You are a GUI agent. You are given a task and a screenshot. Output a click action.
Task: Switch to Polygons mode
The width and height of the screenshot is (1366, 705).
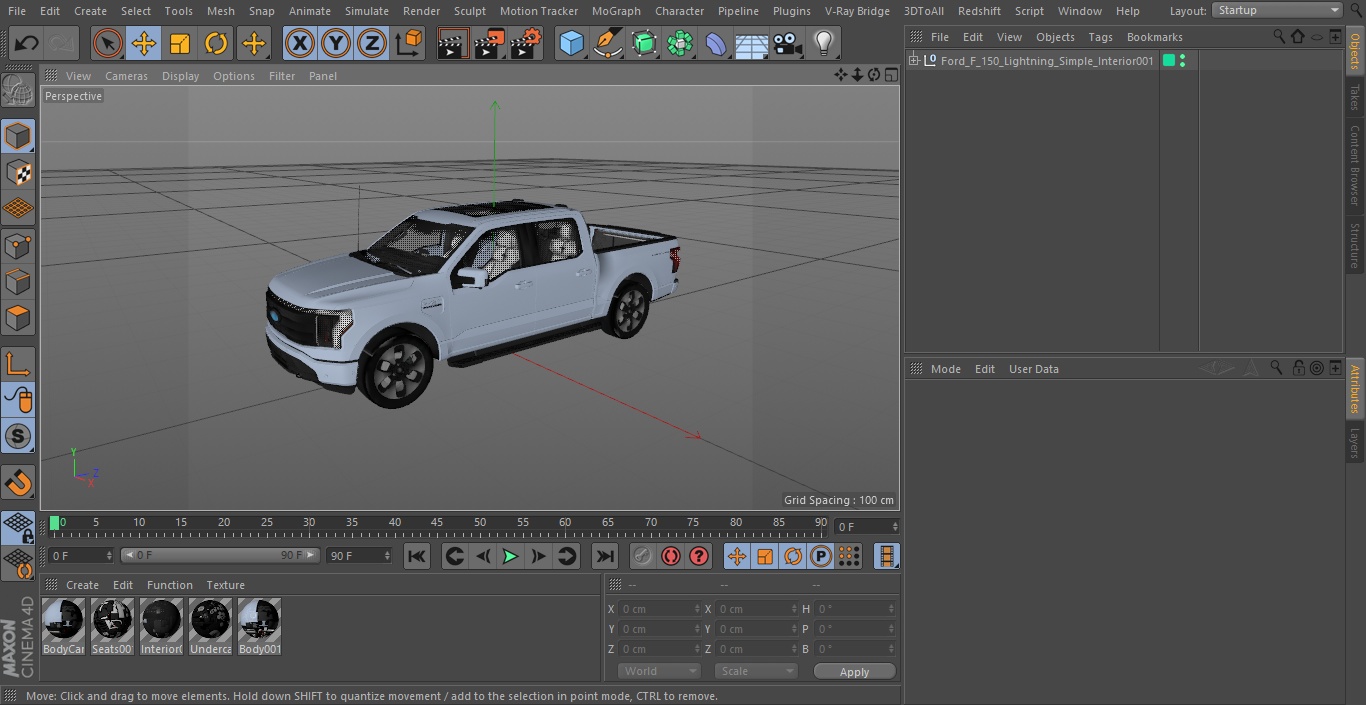pyautogui.click(x=18, y=318)
